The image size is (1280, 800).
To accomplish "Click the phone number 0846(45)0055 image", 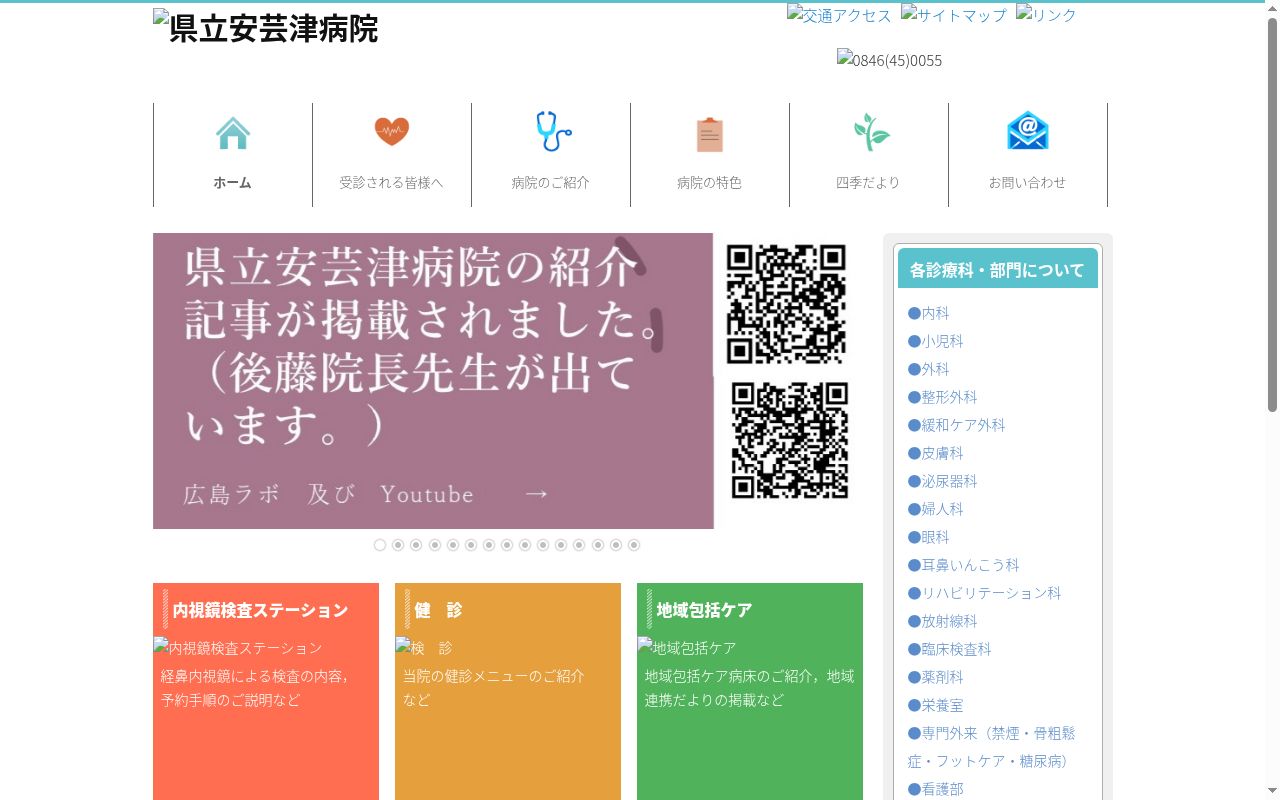I will pyautogui.click(x=890, y=60).
